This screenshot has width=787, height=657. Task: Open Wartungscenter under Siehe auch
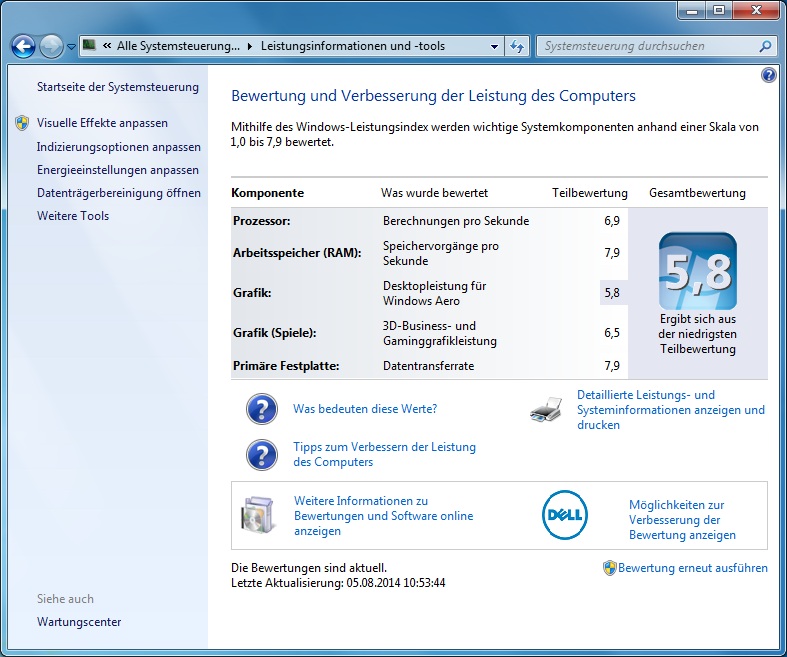(79, 622)
